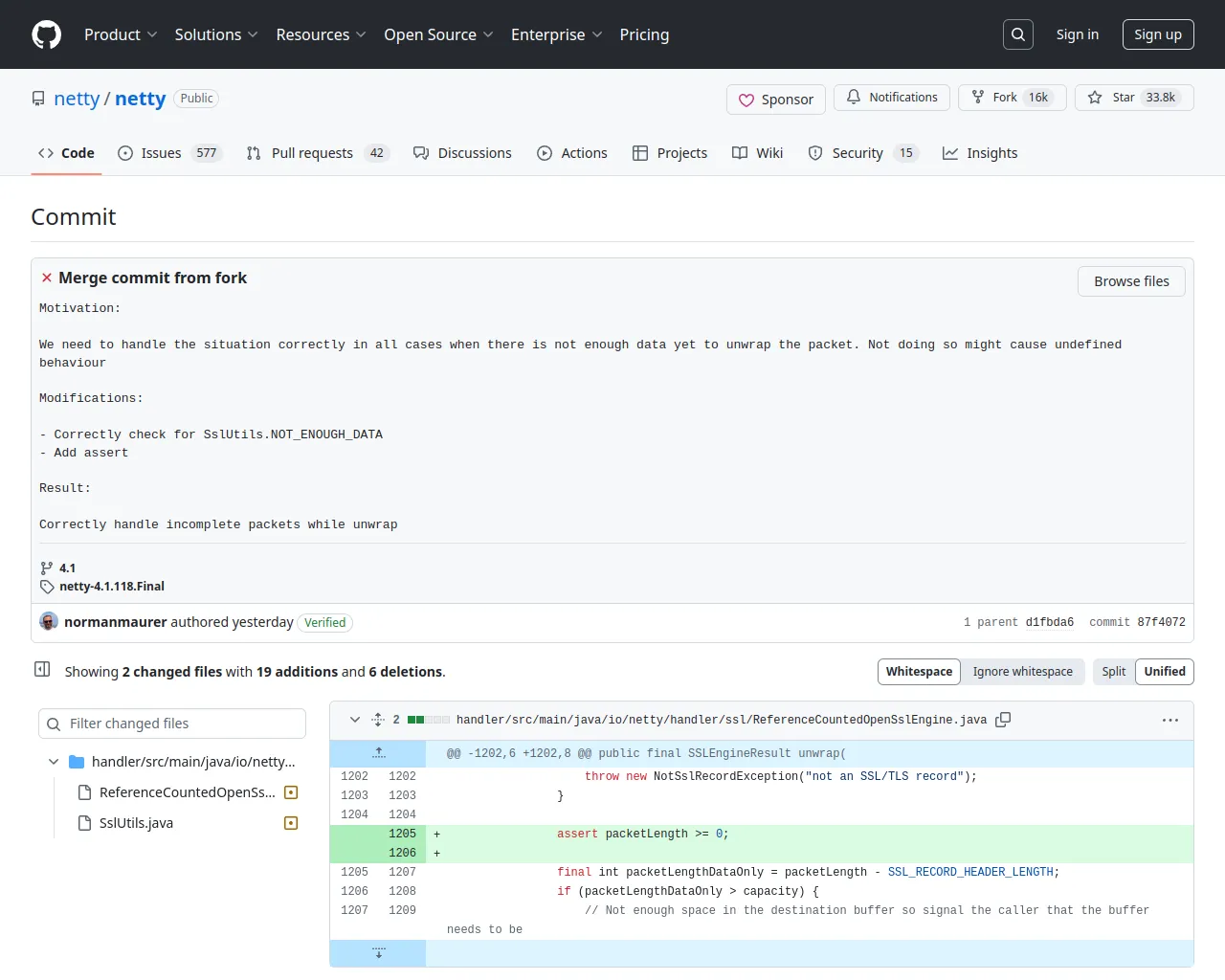1225x980 pixels.
Task: Click normanmaurer avatar image
Action: pyautogui.click(x=49, y=621)
